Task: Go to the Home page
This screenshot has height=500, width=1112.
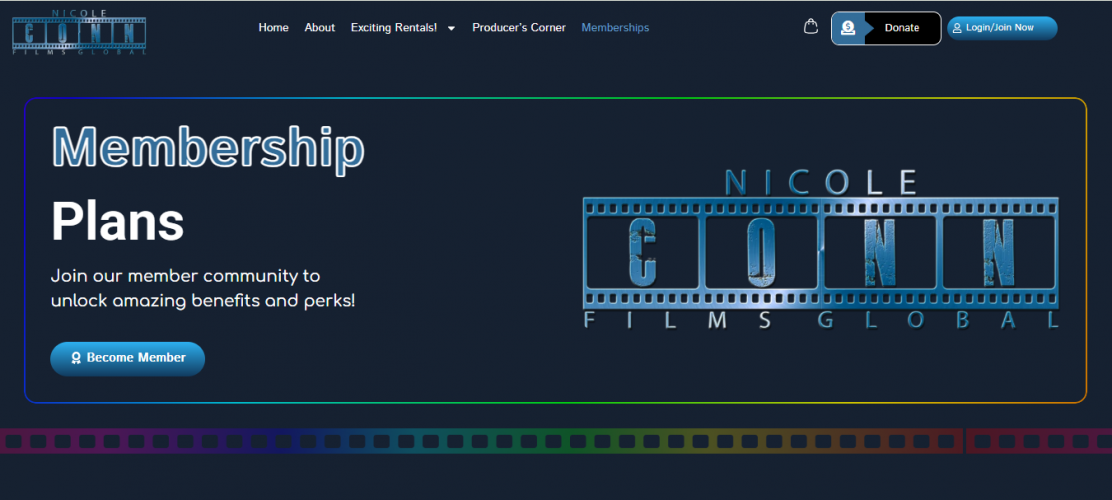Action: click(x=274, y=28)
